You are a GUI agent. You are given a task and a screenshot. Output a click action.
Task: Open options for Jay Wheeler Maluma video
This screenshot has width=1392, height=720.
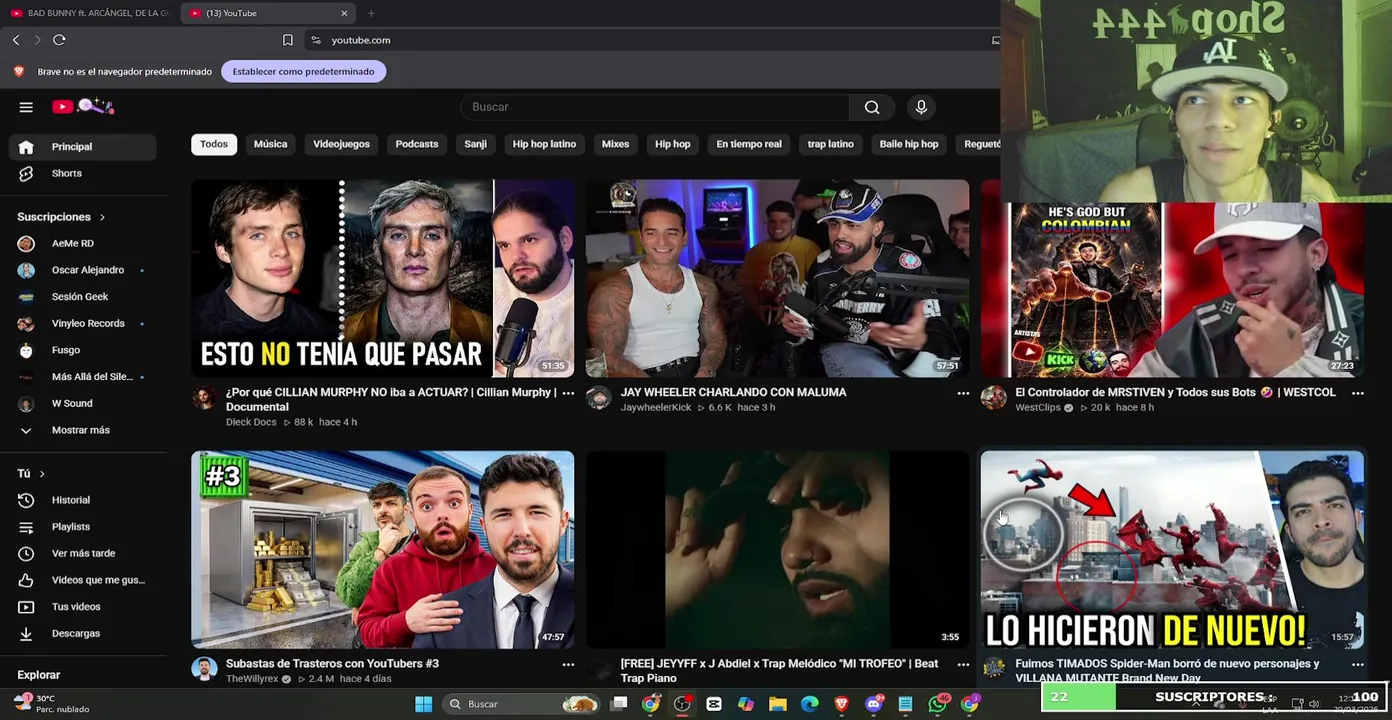(963, 393)
